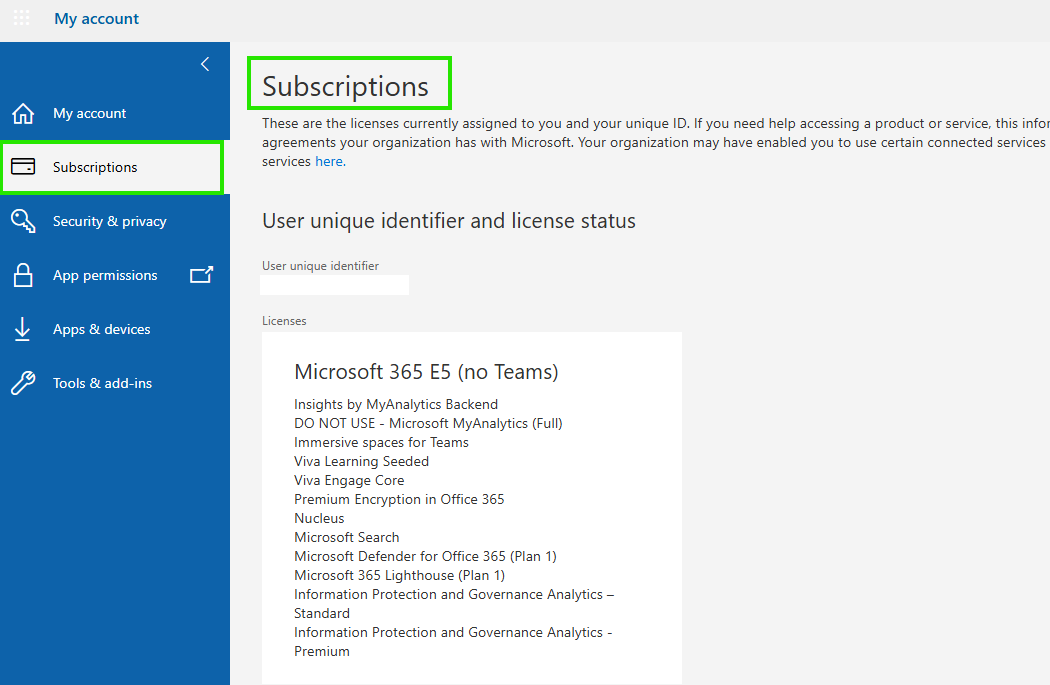This screenshot has width=1050, height=685.
Task: Click the 'User unique identifier' label
Action: pos(320,266)
